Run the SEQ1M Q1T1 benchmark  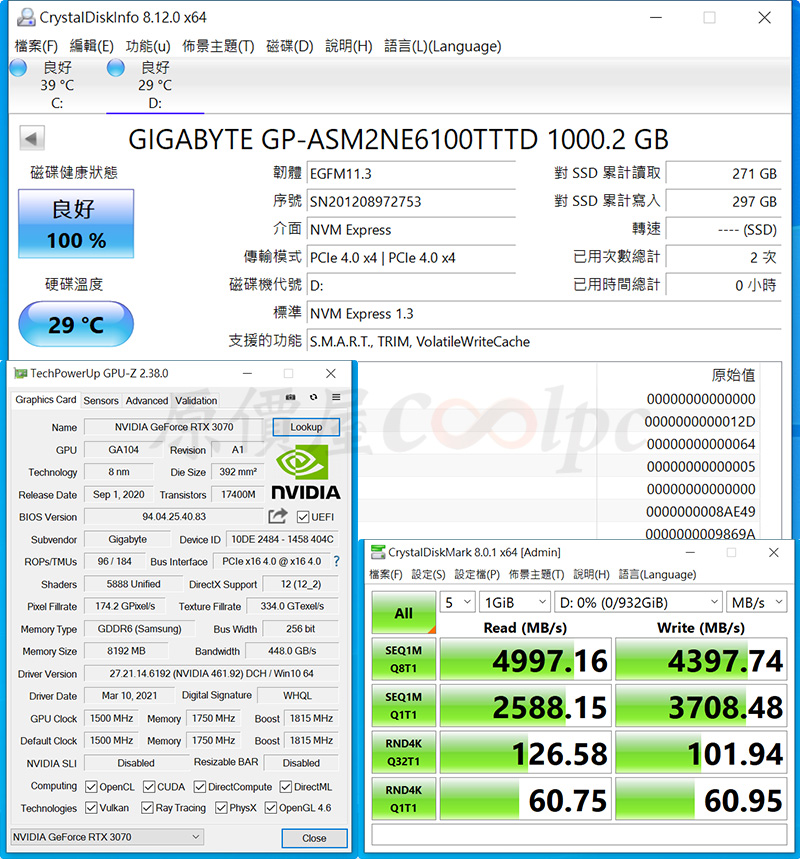[x=404, y=706]
